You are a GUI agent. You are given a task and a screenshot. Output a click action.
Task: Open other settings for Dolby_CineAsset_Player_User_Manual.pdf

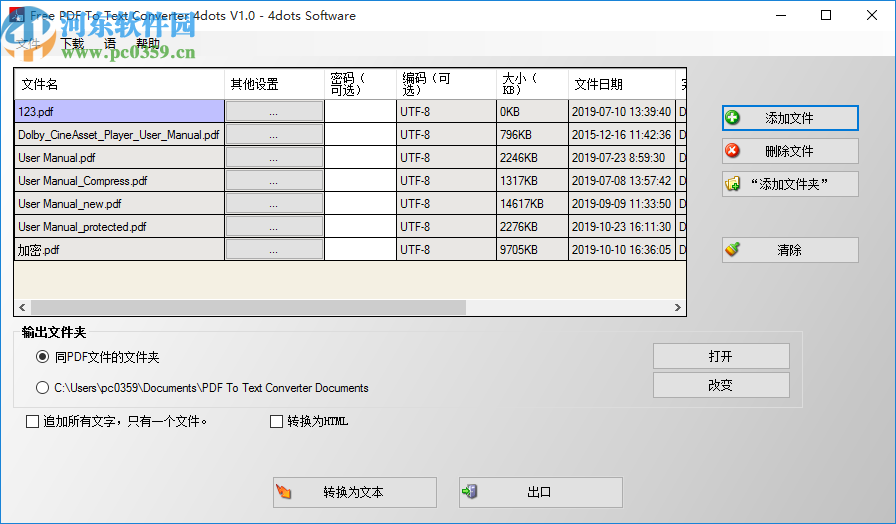point(274,134)
